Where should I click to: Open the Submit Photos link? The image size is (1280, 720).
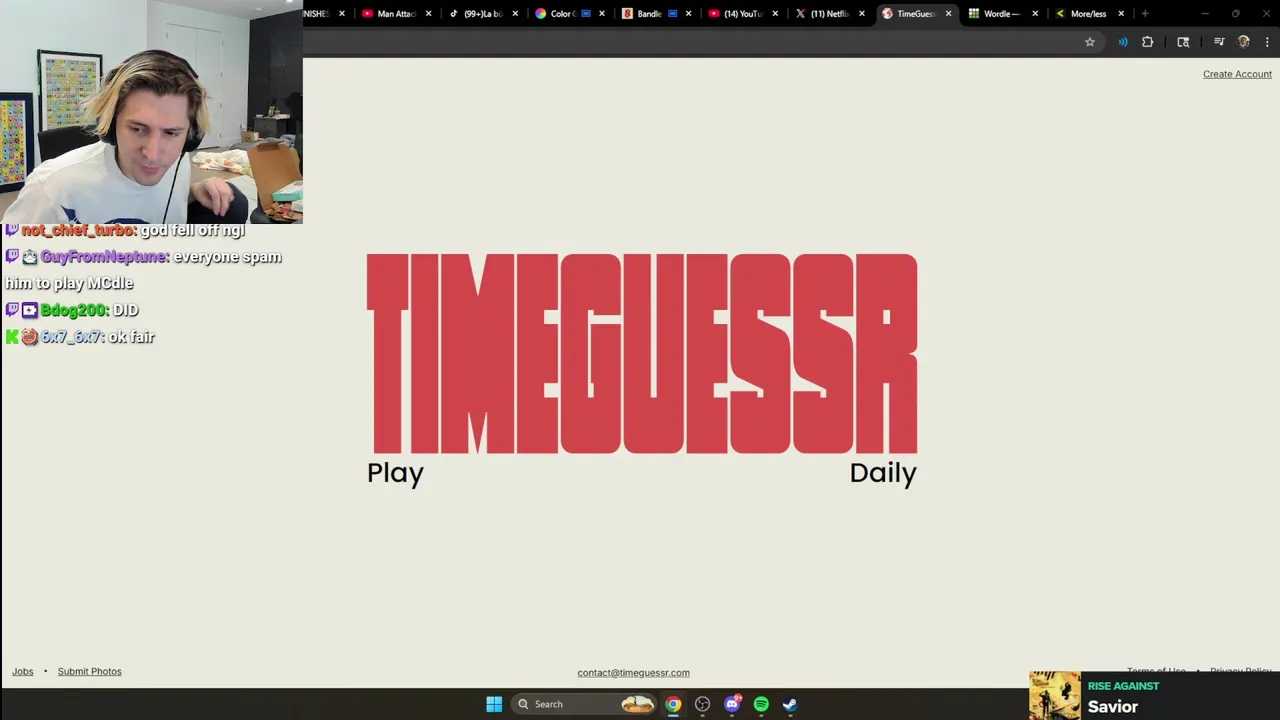pyautogui.click(x=89, y=672)
